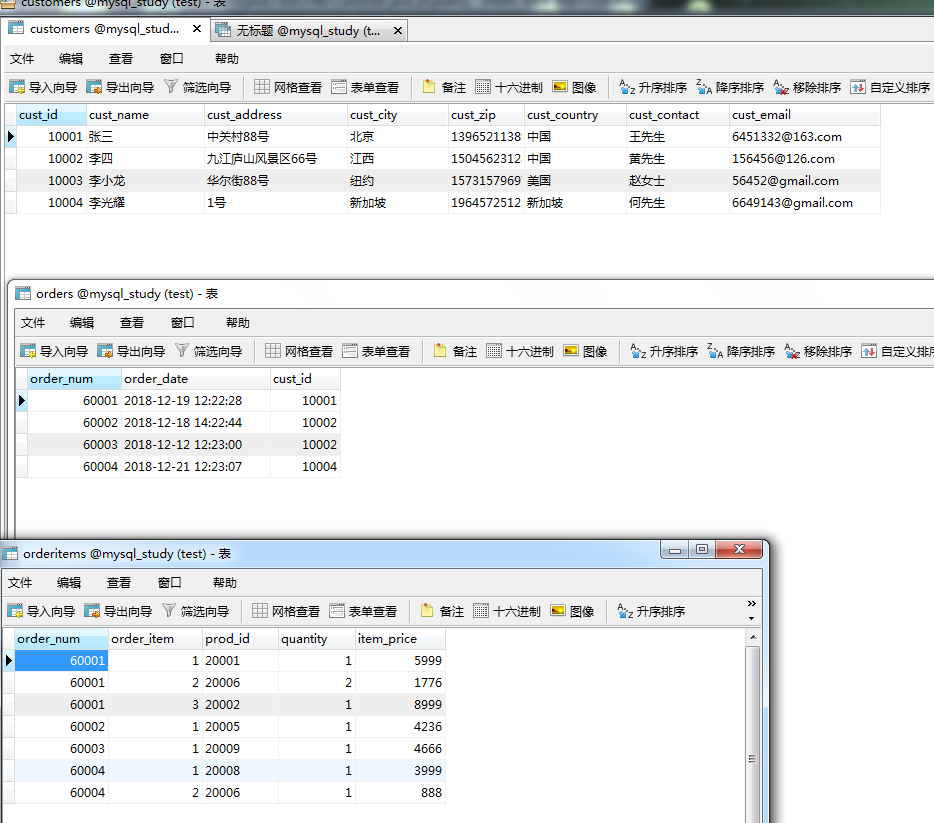The width and height of the screenshot is (934, 823).
Task: Click Export Wizard icon in customers toolbar
Action: tap(119, 88)
